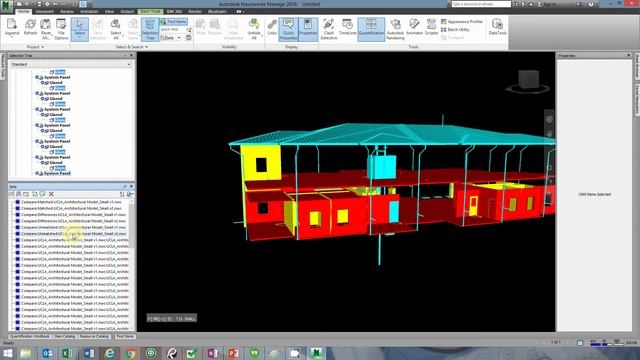This screenshot has width=640, height=360.
Task: Click the Navisworks application menu logo
Action: pos(6,6)
